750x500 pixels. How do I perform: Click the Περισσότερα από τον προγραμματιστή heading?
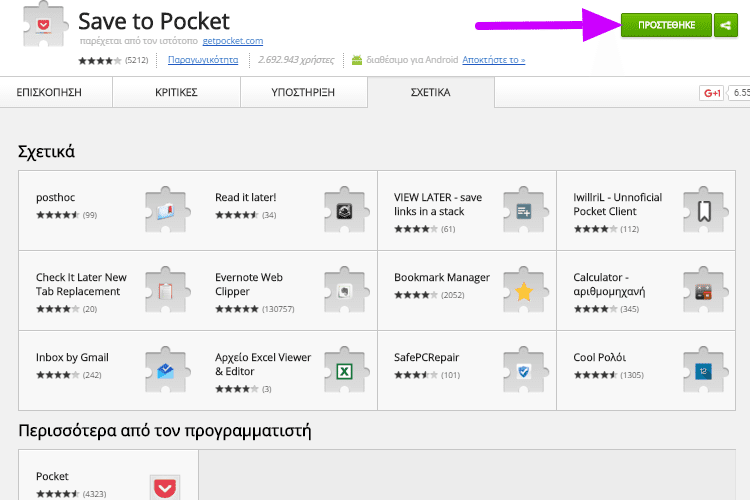165,431
